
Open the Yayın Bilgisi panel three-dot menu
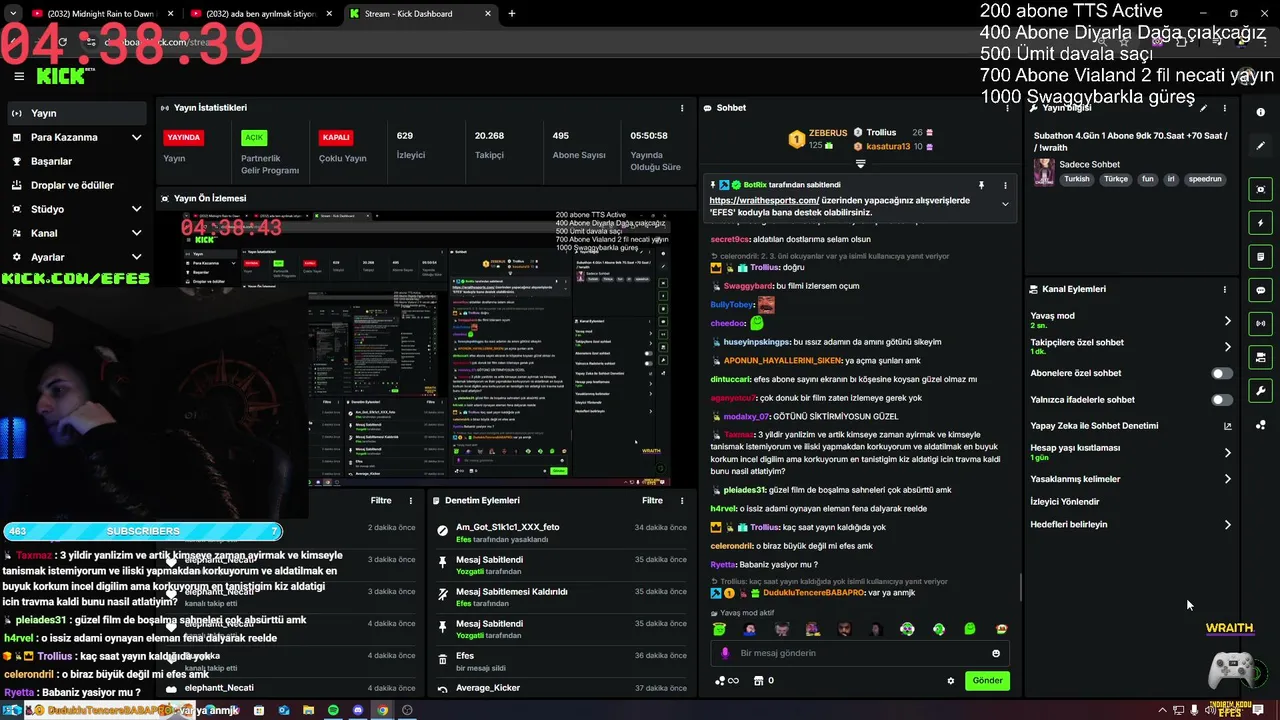pyautogui.click(x=1225, y=108)
